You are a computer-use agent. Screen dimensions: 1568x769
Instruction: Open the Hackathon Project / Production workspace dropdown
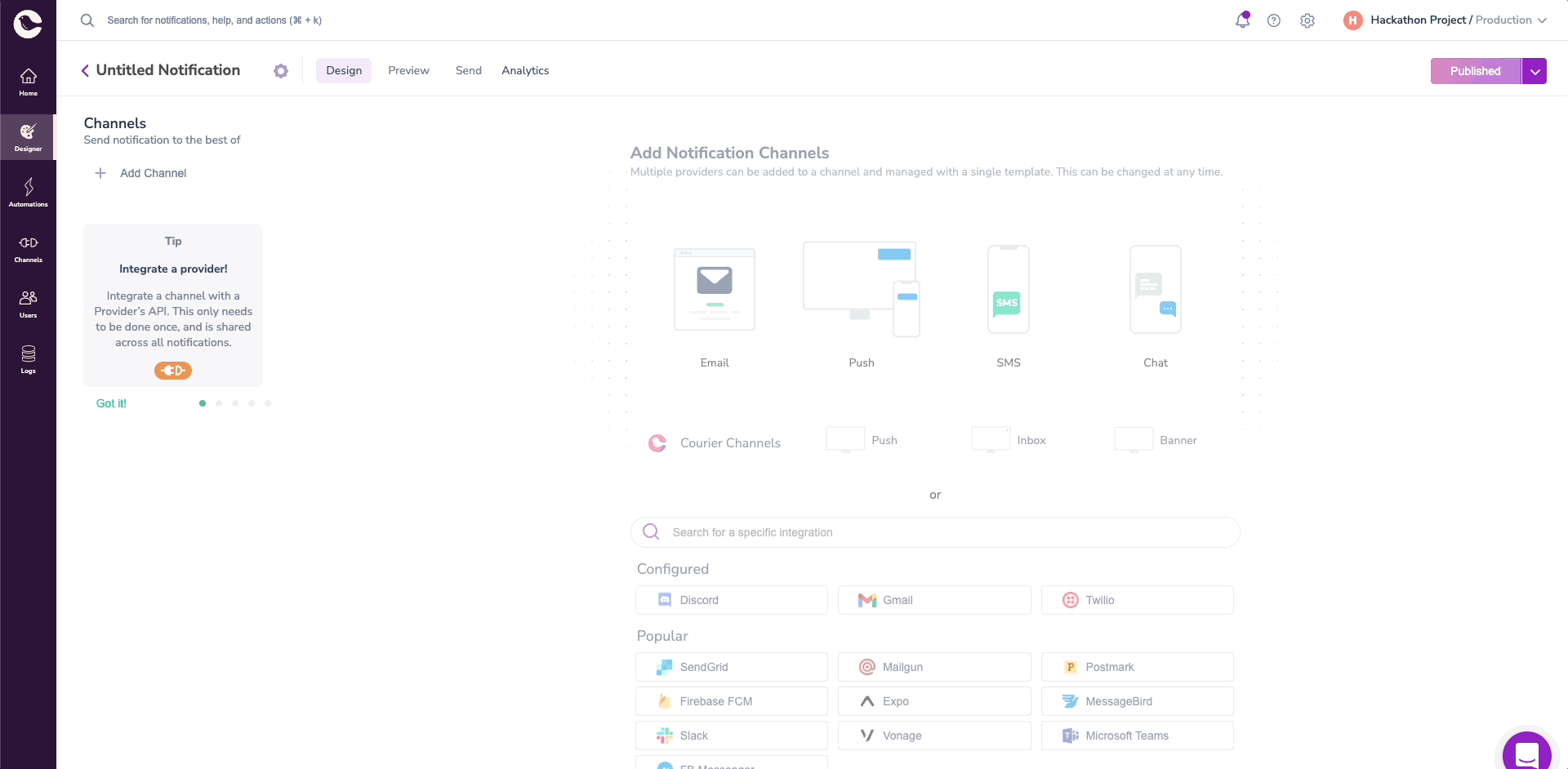1445,20
